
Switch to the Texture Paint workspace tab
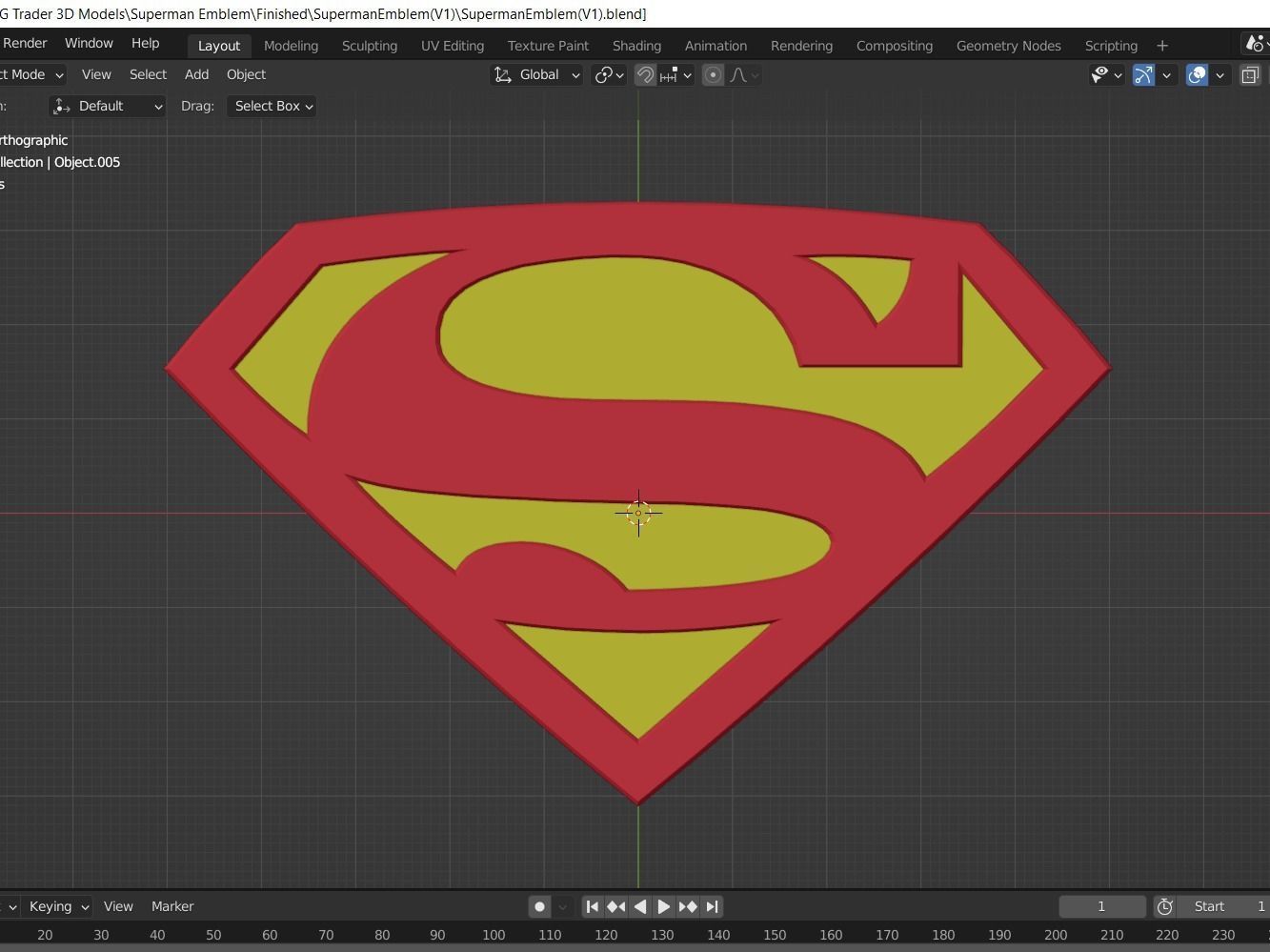[x=548, y=46]
